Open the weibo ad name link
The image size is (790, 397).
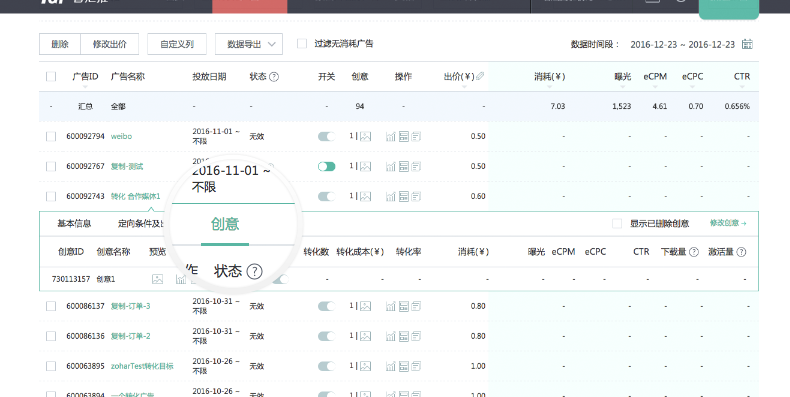coord(121,137)
